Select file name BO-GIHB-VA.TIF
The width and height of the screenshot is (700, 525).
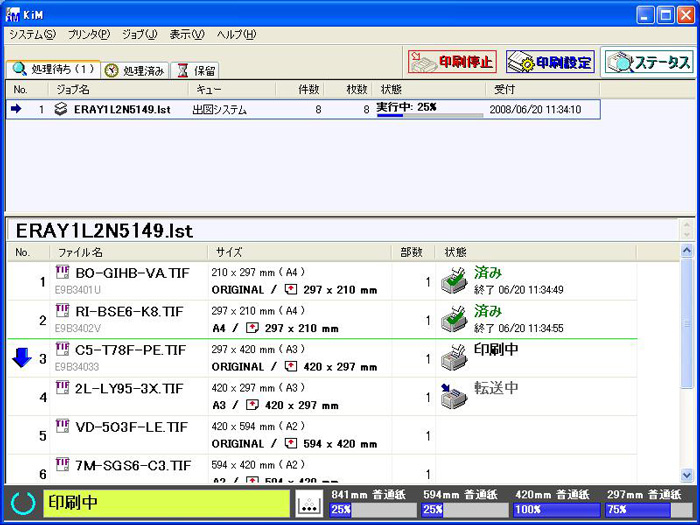point(133,273)
